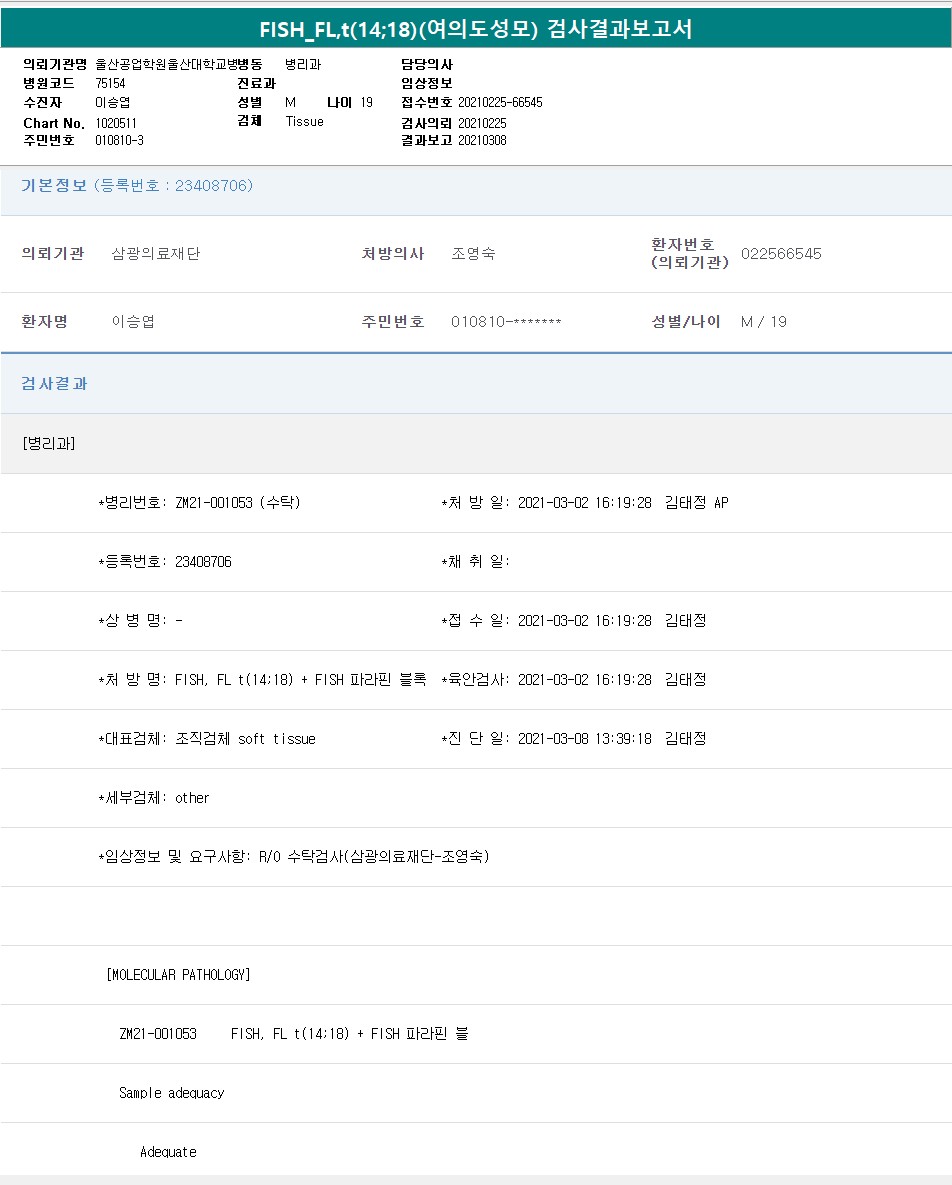Click the 대표검체 soft tissue line

(x=207, y=739)
